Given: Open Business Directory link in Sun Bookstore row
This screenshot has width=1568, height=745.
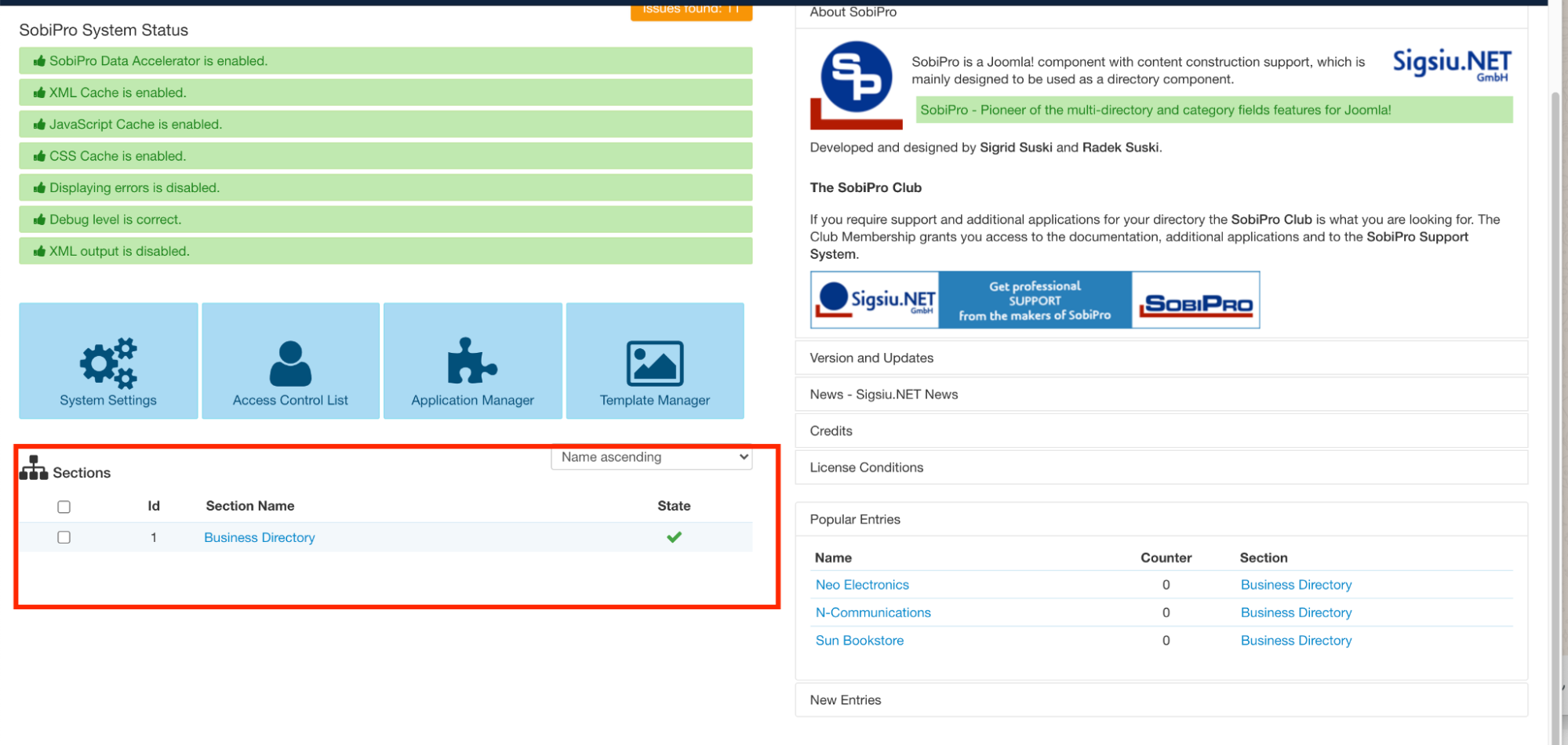Looking at the screenshot, I should click(x=1296, y=641).
